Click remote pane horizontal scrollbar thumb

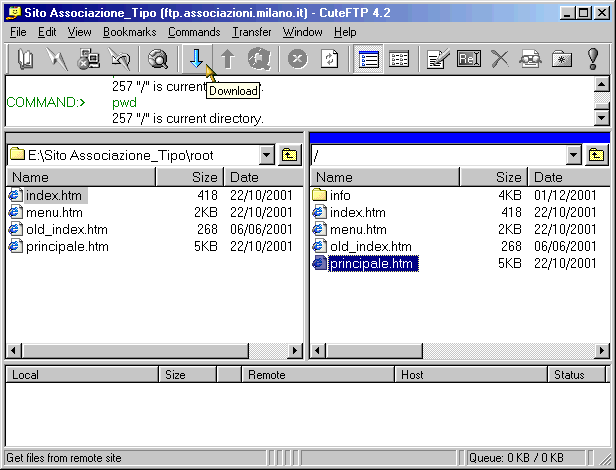click(x=374, y=351)
